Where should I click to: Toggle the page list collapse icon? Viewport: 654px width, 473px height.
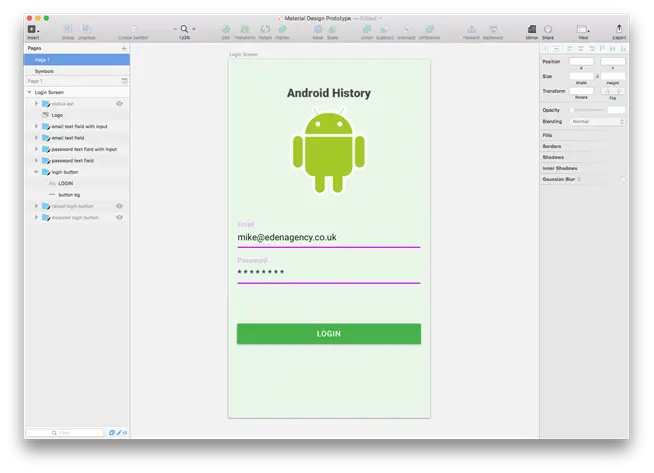pos(124,81)
